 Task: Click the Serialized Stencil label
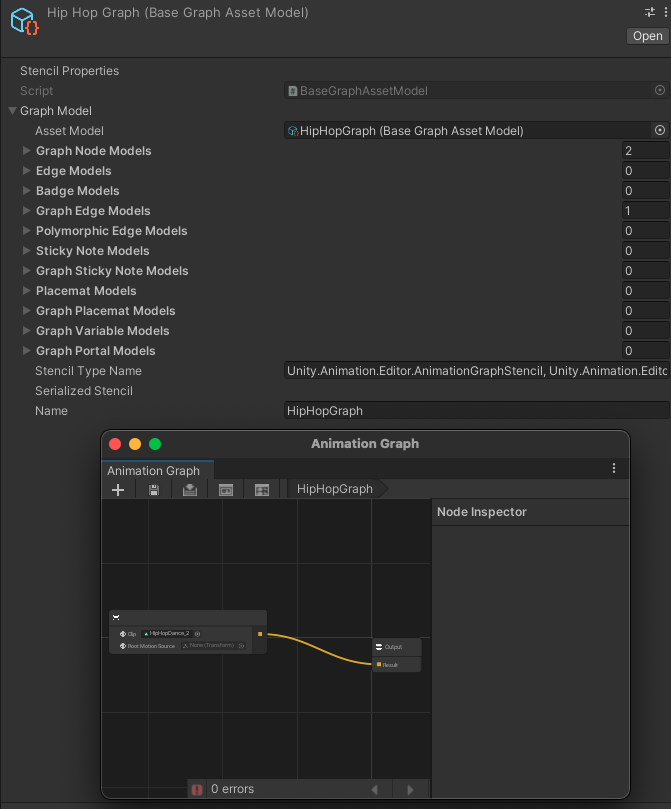click(84, 391)
